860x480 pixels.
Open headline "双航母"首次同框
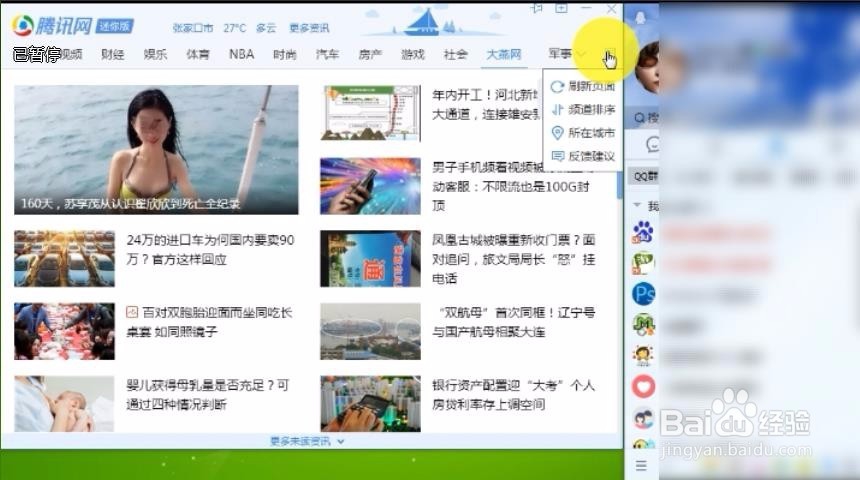[x=513, y=322]
